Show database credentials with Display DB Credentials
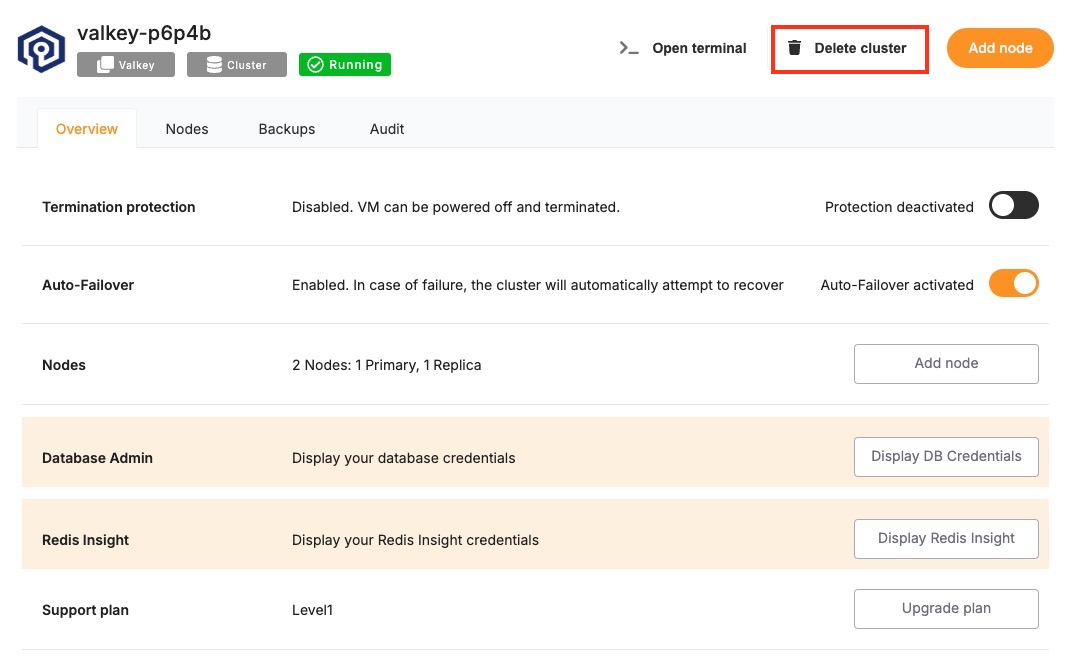1070x662 pixels. pos(945,457)
